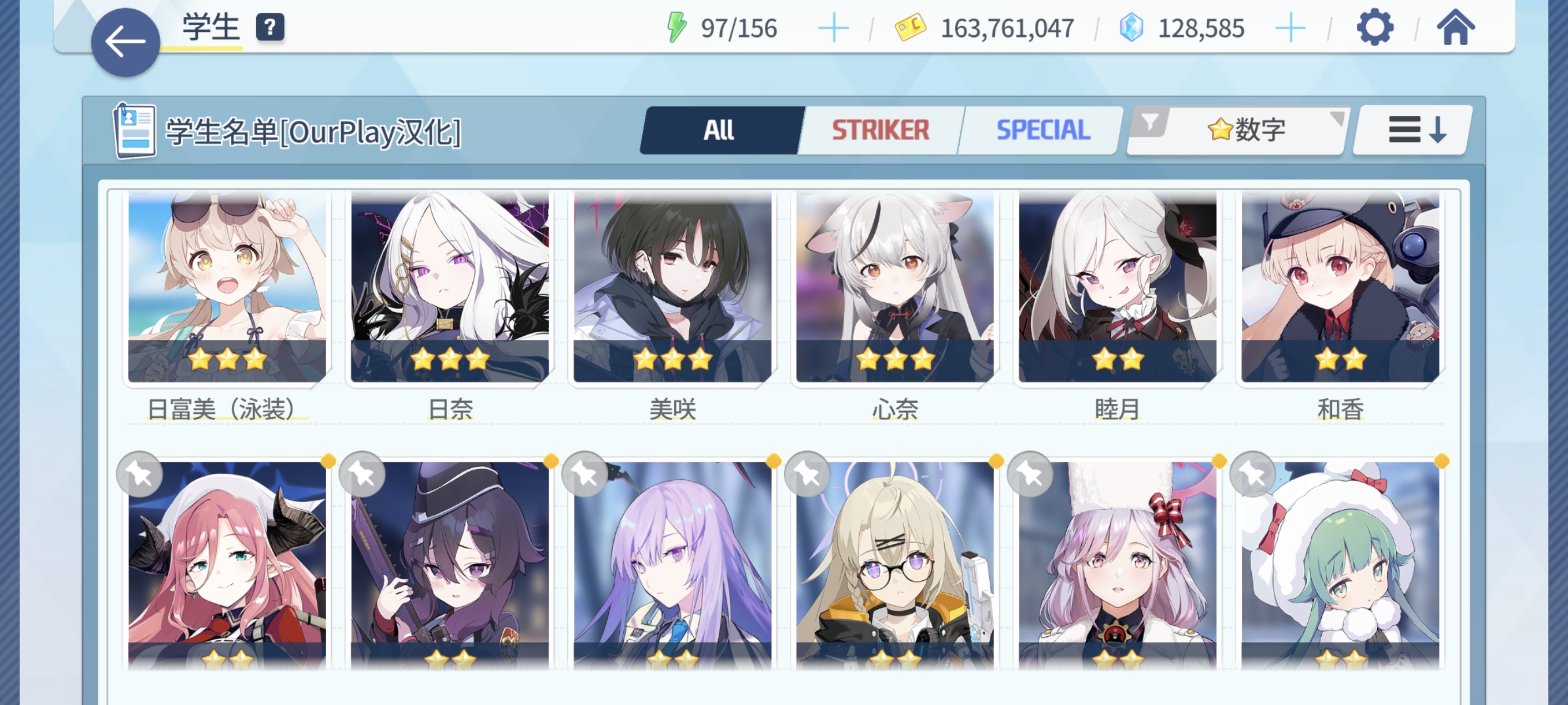The width and height of the screenshot is (1568, 705).
Task: Click the blue pyroxene gem icon
Action: [x=1131, y=28]
